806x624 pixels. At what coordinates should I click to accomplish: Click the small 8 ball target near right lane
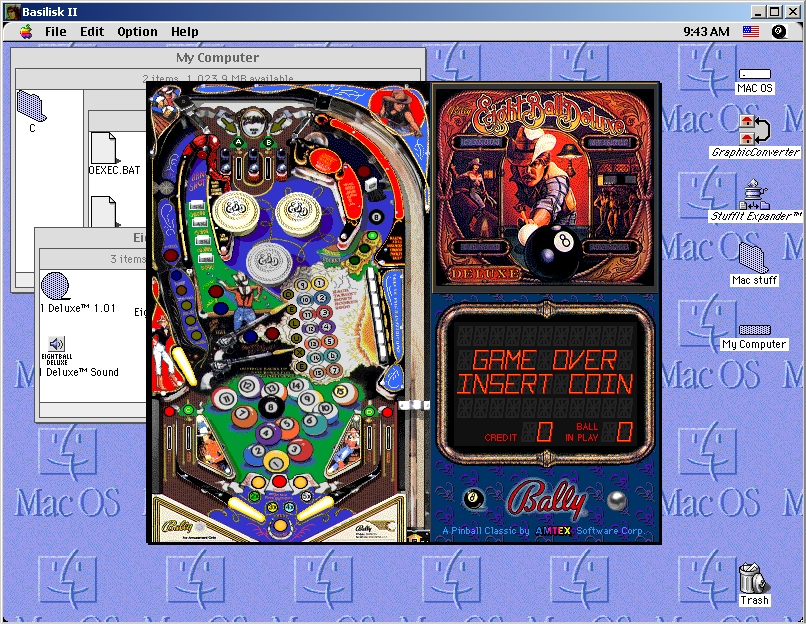pyautogui.click(x=376, y=217)
